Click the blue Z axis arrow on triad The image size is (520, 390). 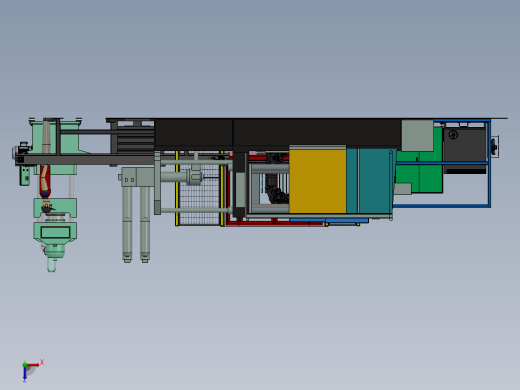pyautogui.click(x=25, y=374)
